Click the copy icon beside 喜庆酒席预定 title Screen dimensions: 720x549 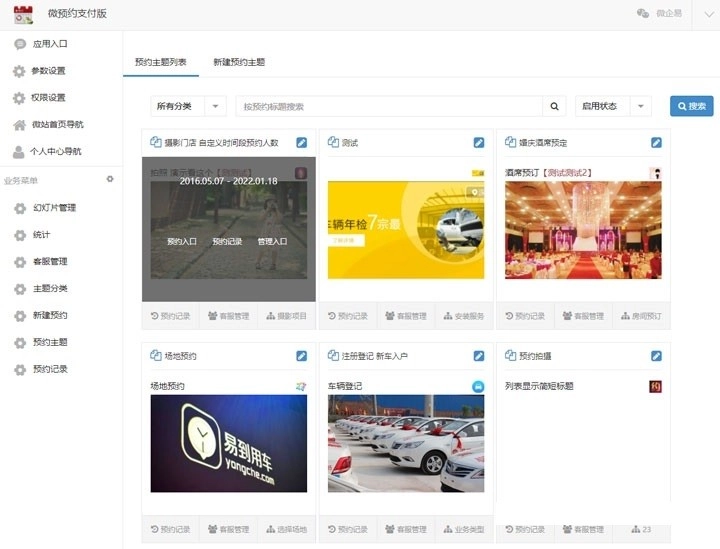pos(510,143)
